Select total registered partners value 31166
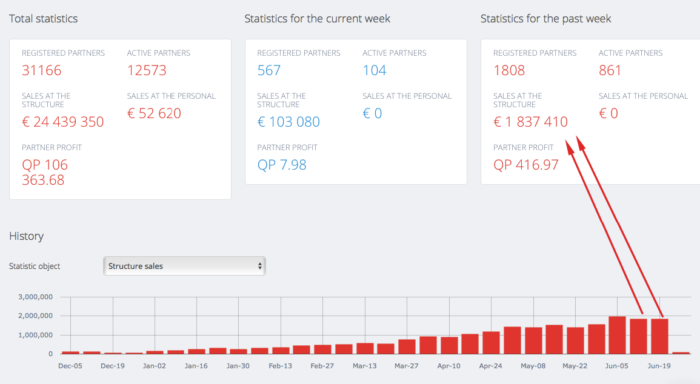Screen dimensions: 700x384 point(42,71)
